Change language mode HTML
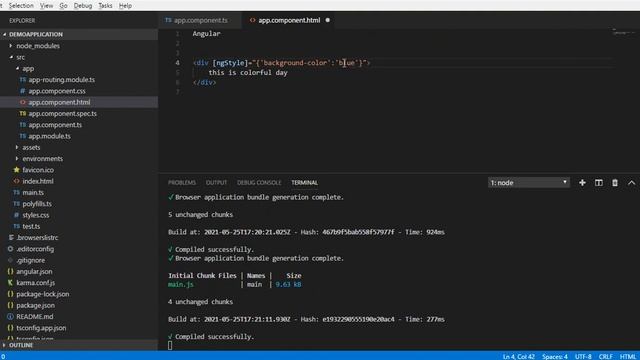640x360 pixels. (x=628, y=356)
